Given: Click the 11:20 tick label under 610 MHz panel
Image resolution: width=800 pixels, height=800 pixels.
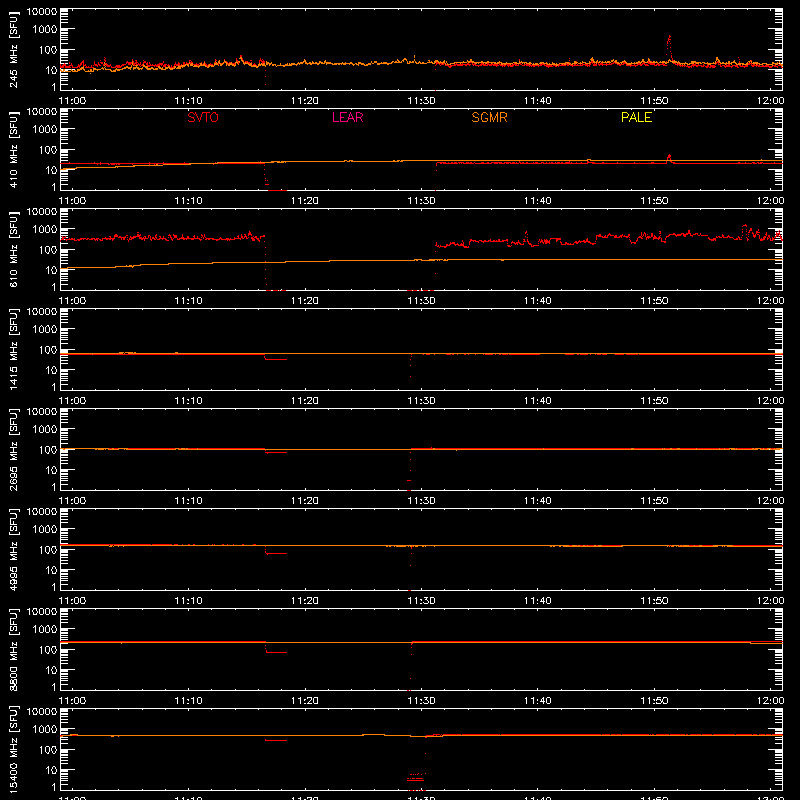Looking at the screenshot, I should click(305, 301).
